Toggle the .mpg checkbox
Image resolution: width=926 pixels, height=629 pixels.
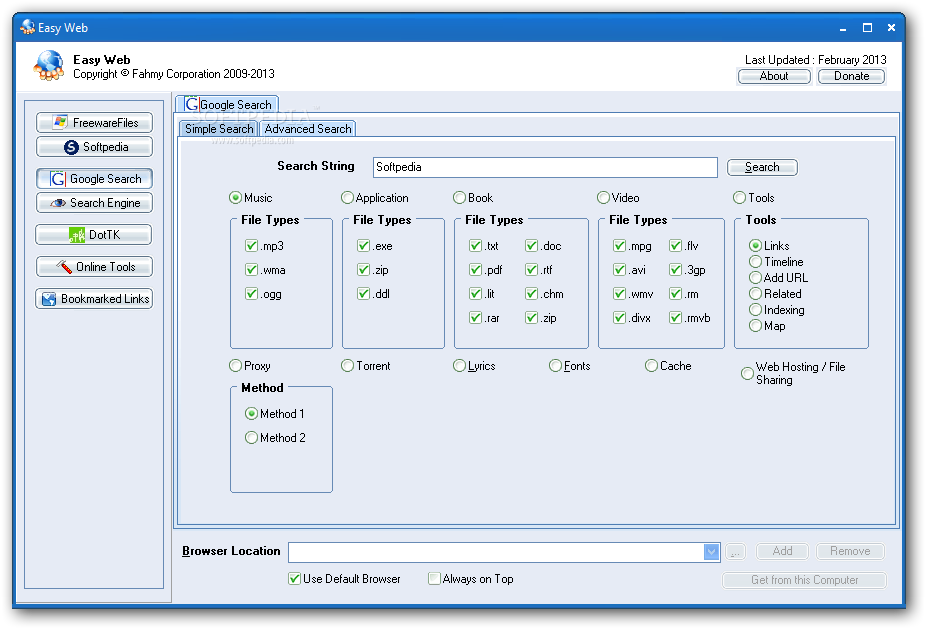(x=619, y=246)
